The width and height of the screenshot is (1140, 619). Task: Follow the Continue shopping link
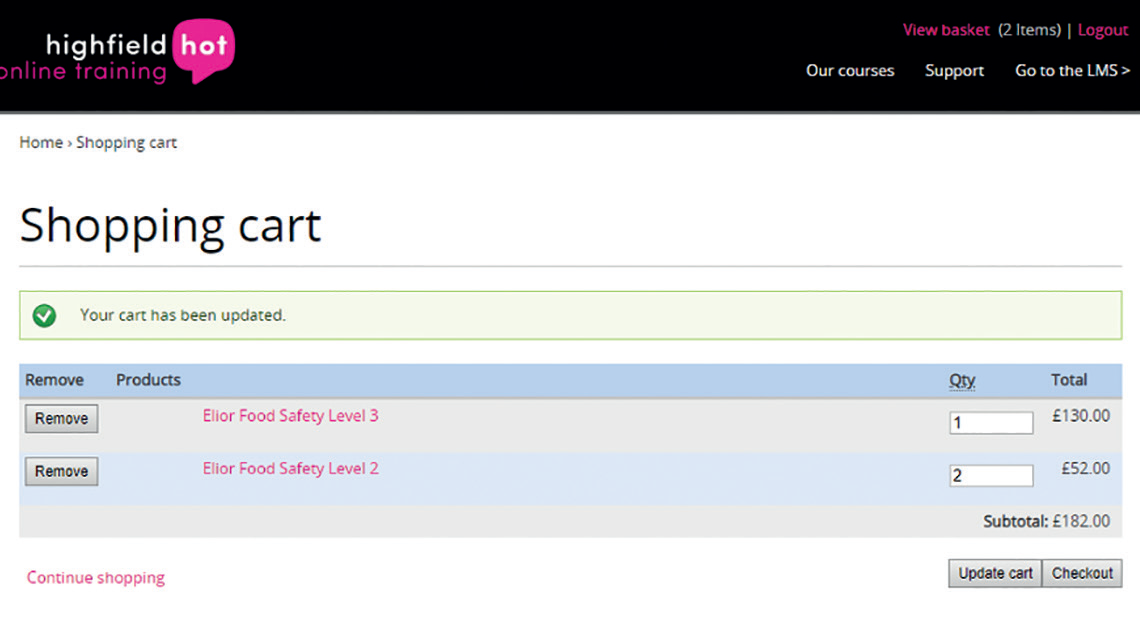(x=96, y=578)
